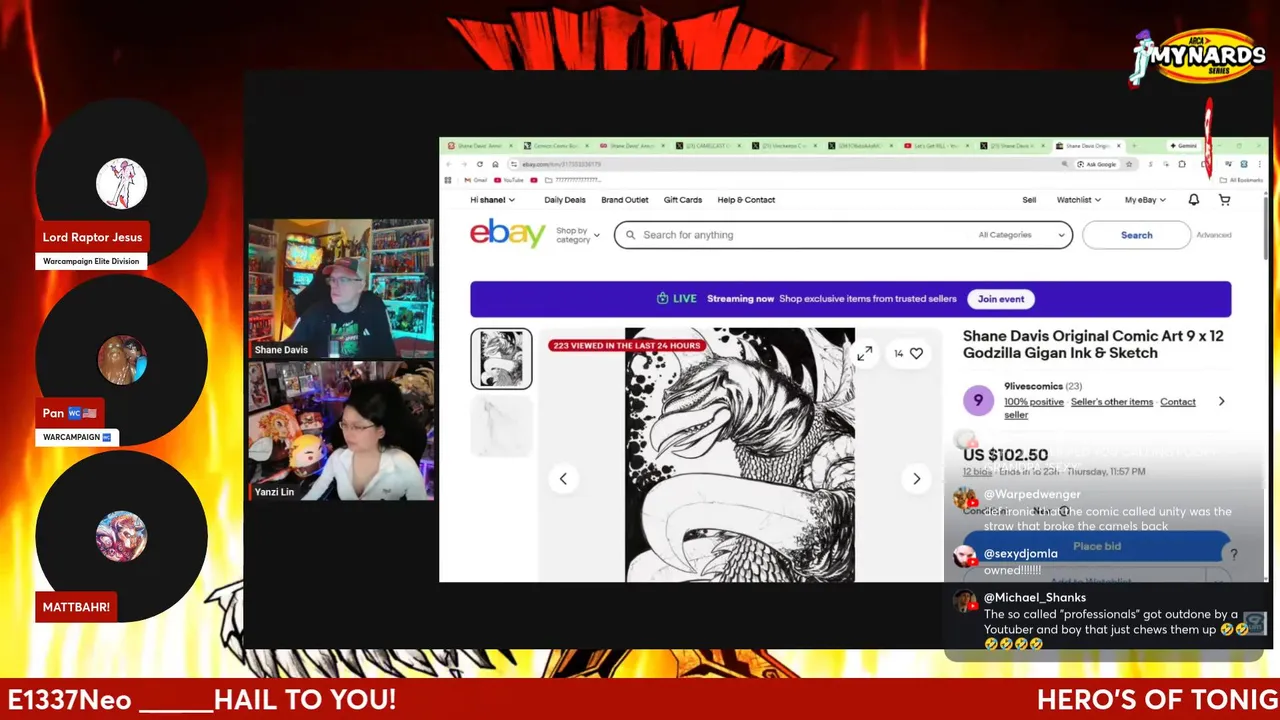The width and height of the screenshot is (1280, 720).
Task: Click the Place bid help question mark
Action: (1234, 554)
